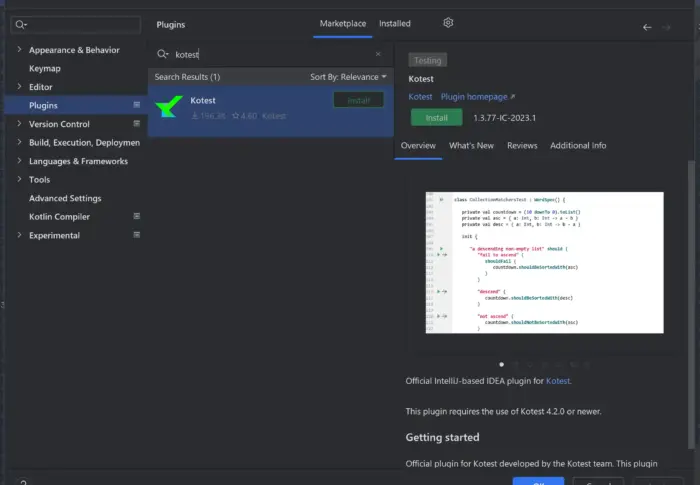The image size is (700, 485).
Task: Click the settings search magnifier icon
Action: coord(21,25)
